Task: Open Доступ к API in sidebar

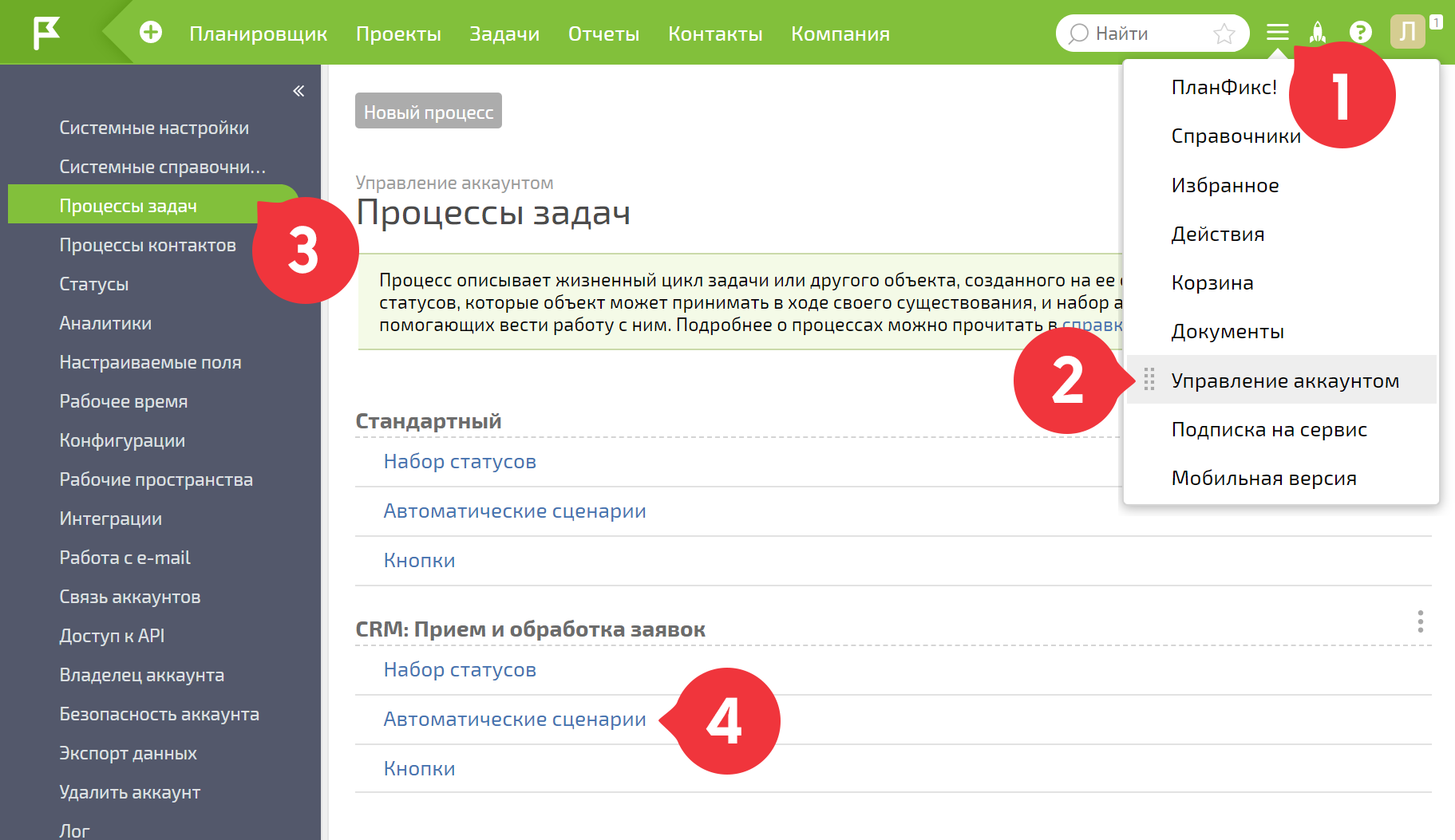Action: pos(112,636)
